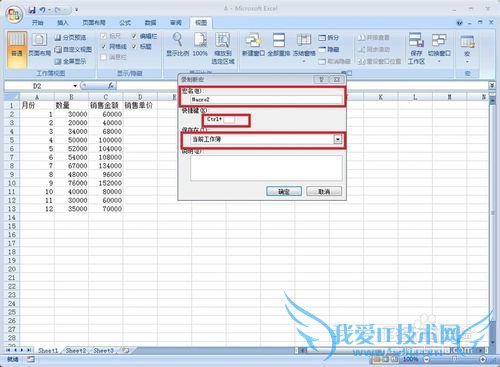Viewport: 500px width, 367px height.
Task: Toggle the 标题 headings checkbox
Action: click(134, 46)
